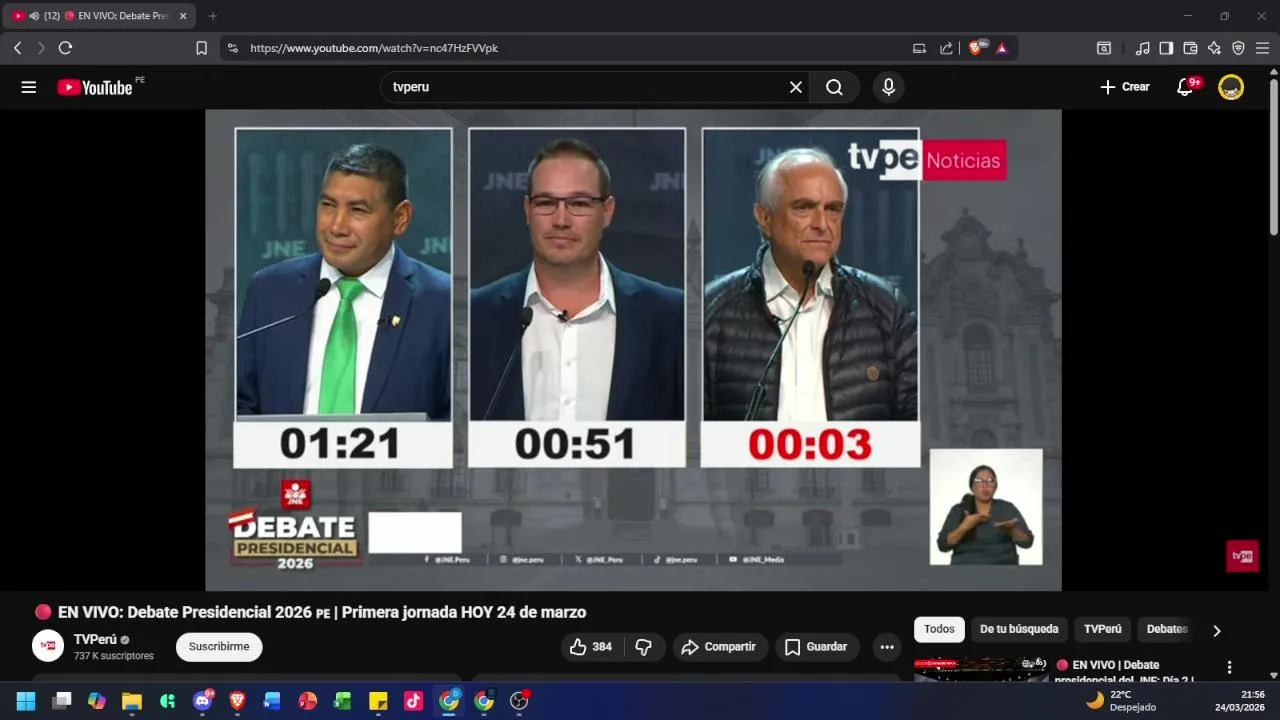Show more filter chips with right arrow
This screenshot has width=1280, height=720.
tap(1217, 630)
